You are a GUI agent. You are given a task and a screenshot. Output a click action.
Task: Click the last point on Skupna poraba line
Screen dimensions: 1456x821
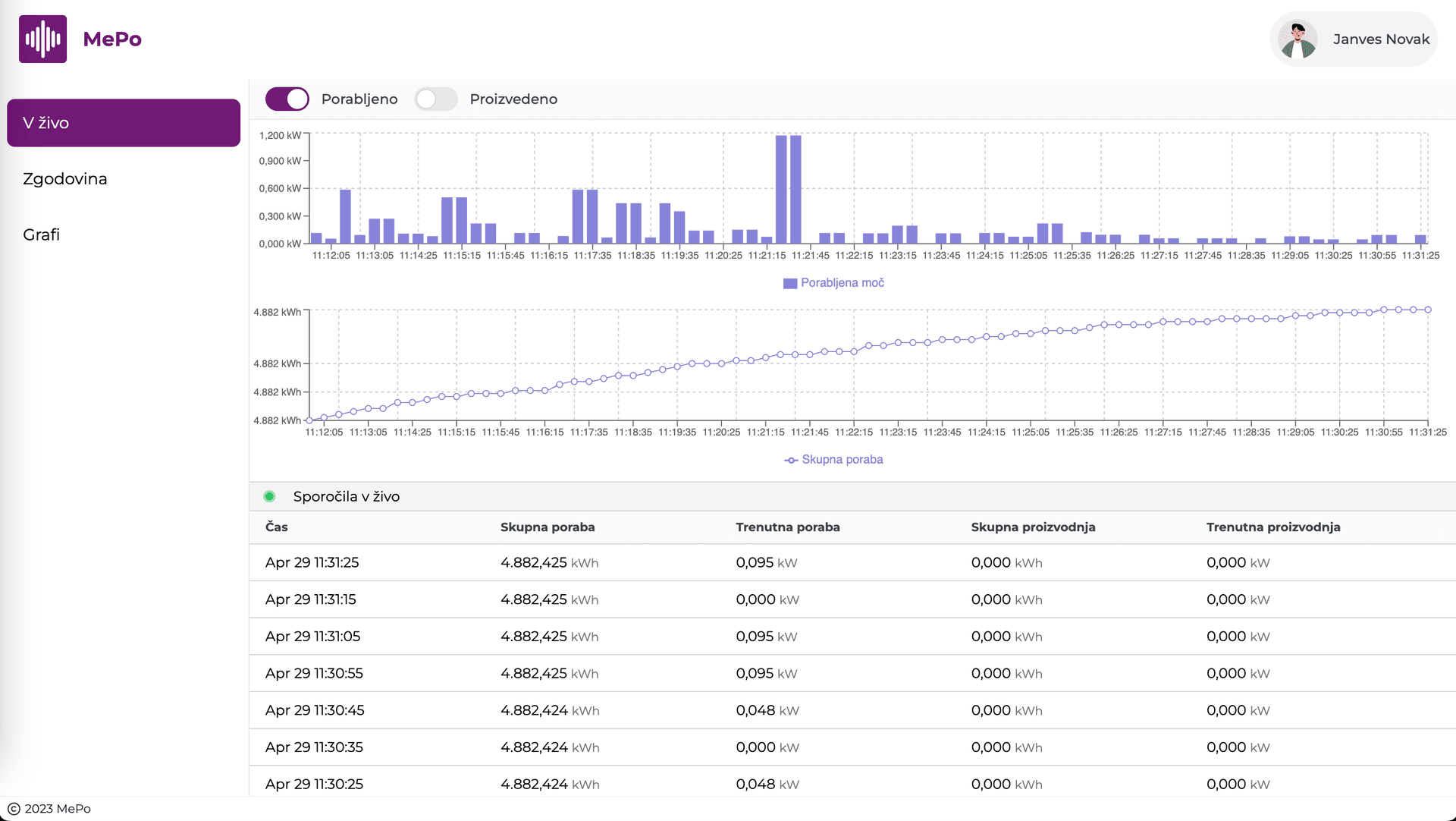[1428, 310]
